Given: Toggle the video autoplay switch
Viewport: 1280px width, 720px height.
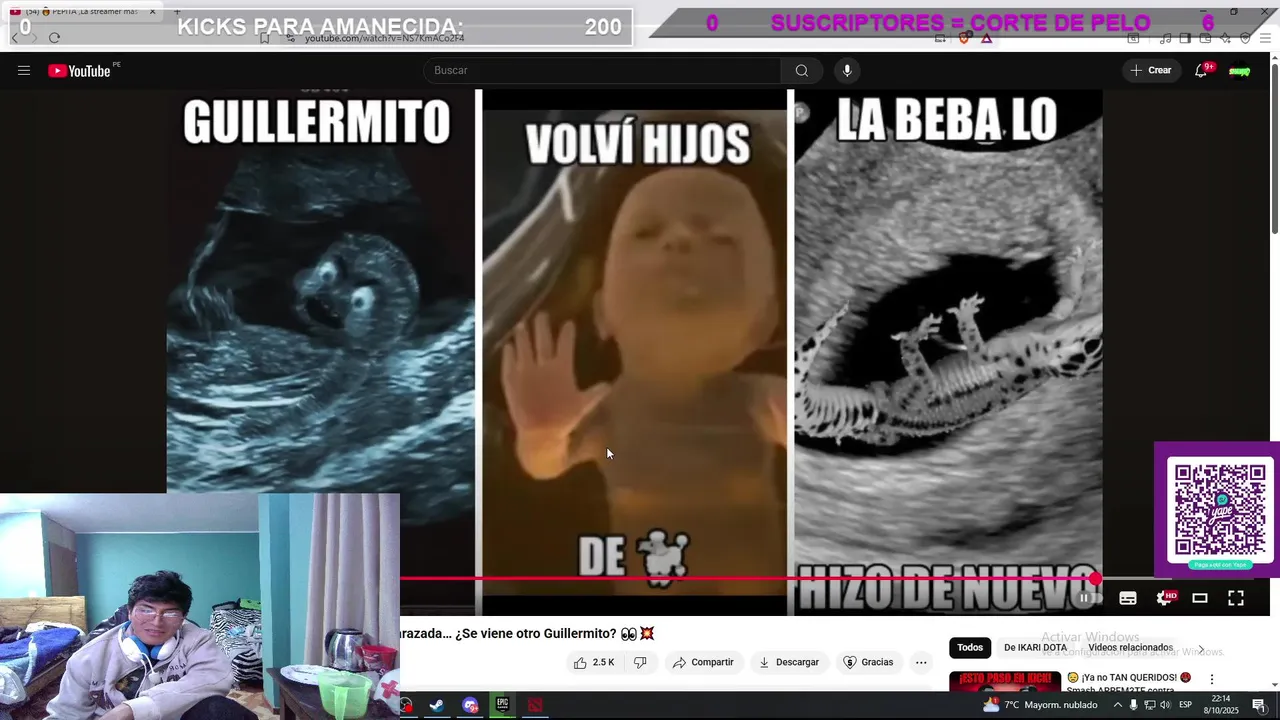Looking at the screenshot, I should click(x=1089, y=598).
